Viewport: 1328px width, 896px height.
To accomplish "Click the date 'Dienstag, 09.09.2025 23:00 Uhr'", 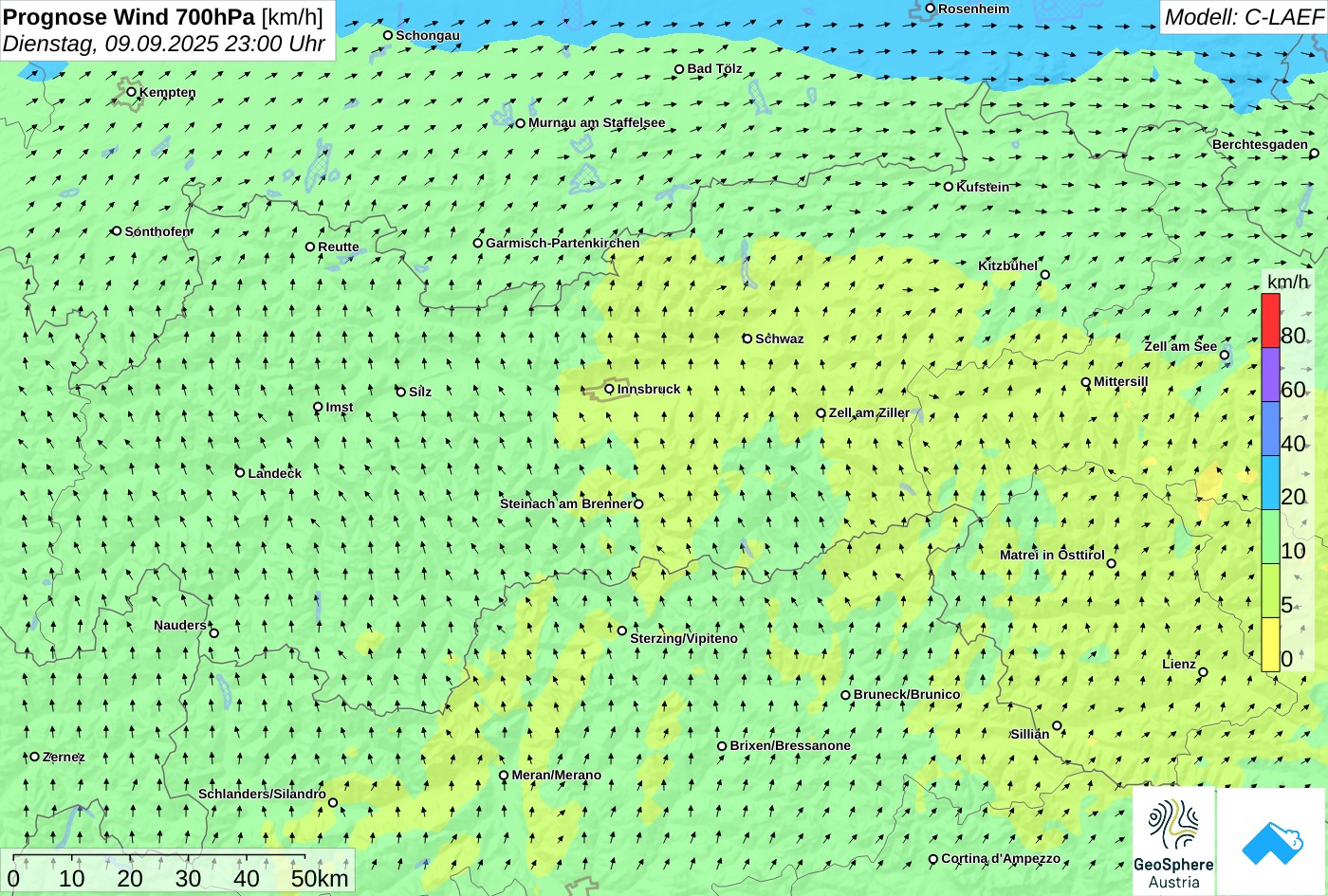I will coord(164,44).
